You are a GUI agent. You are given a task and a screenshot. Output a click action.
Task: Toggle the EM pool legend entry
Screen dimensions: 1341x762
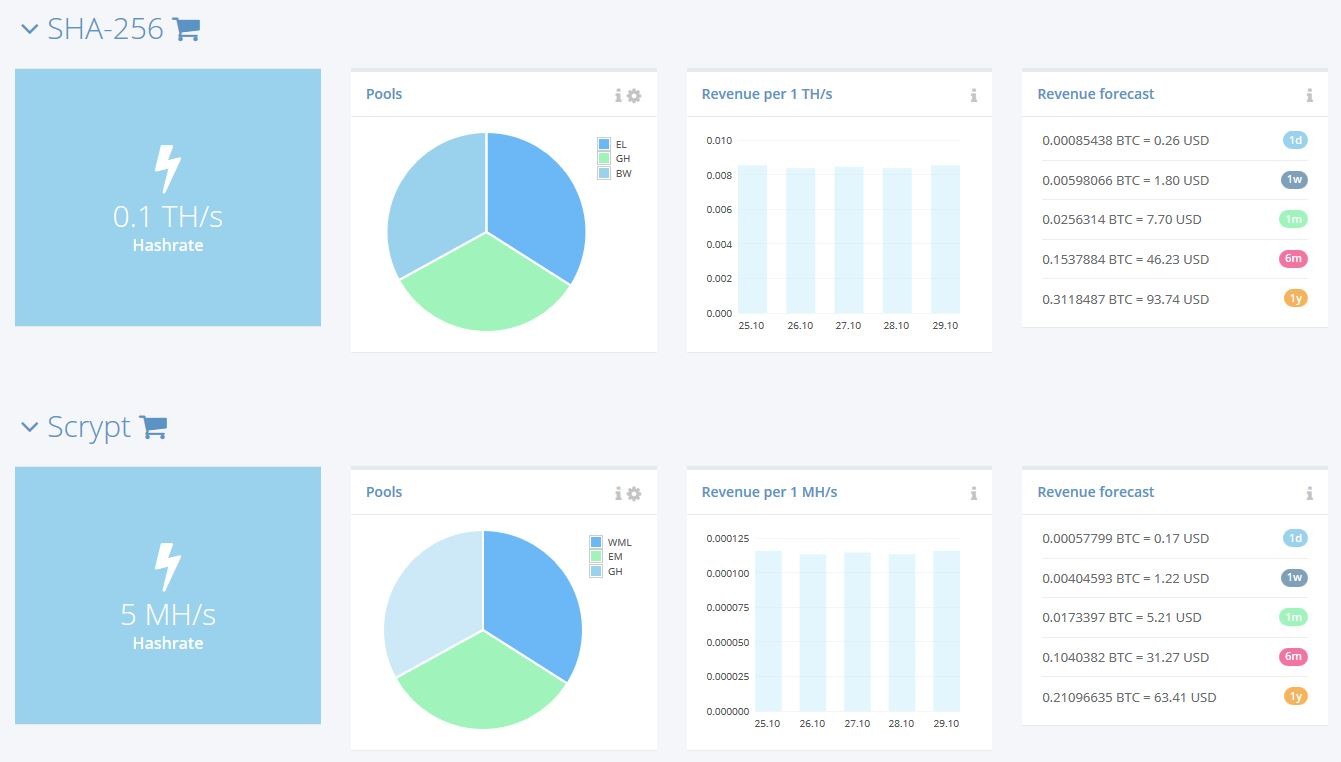pyautogui.click(x=607, y=557)
